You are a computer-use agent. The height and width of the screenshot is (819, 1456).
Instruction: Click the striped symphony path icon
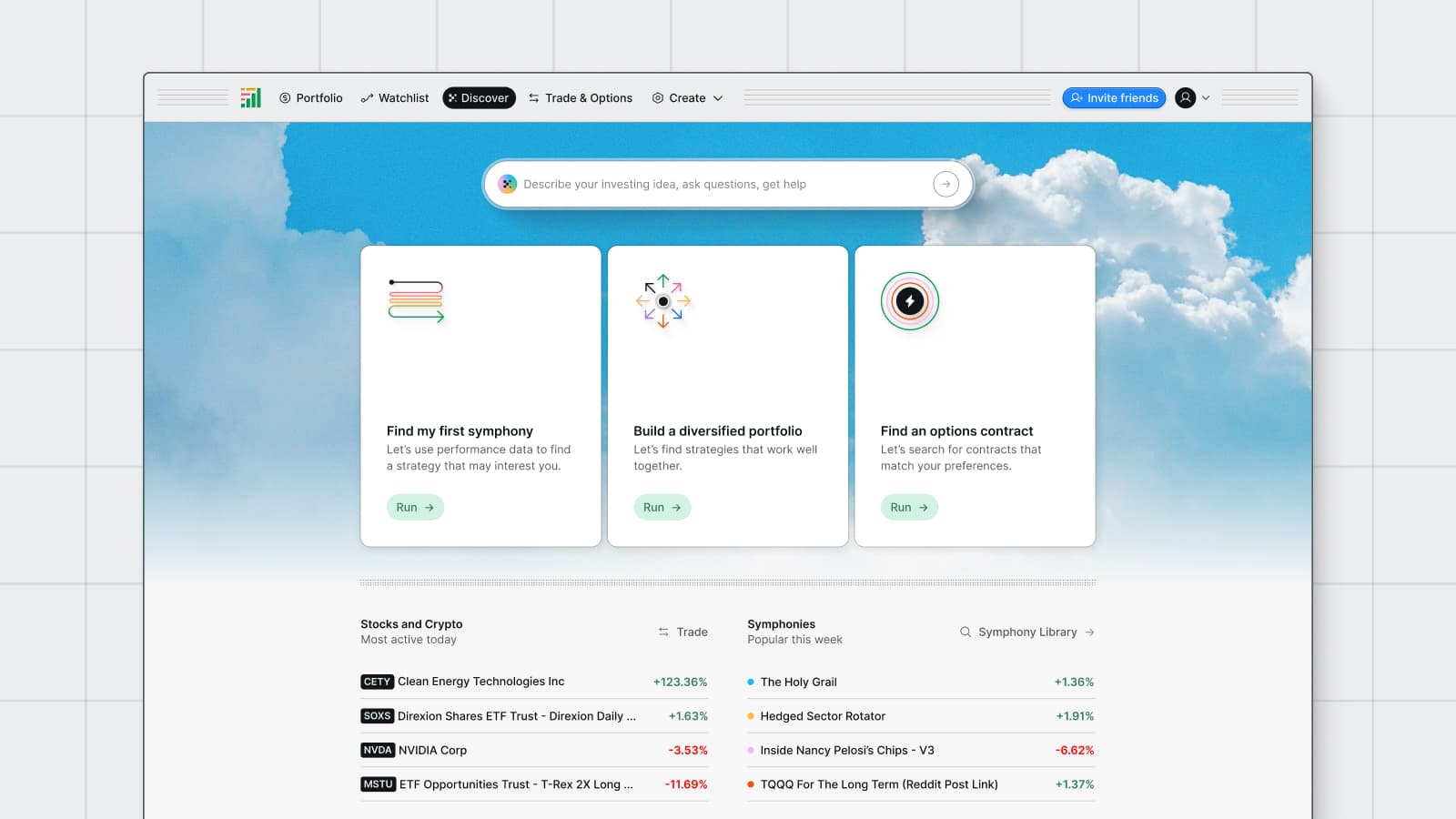point(416,301)
